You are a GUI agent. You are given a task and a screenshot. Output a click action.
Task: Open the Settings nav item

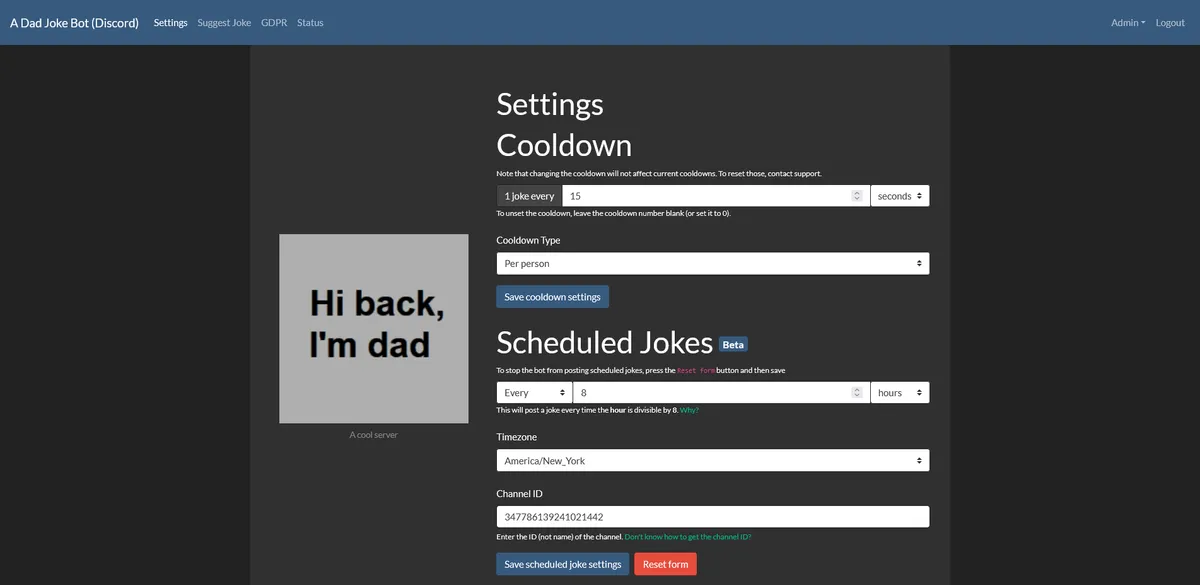coord(170,23)
